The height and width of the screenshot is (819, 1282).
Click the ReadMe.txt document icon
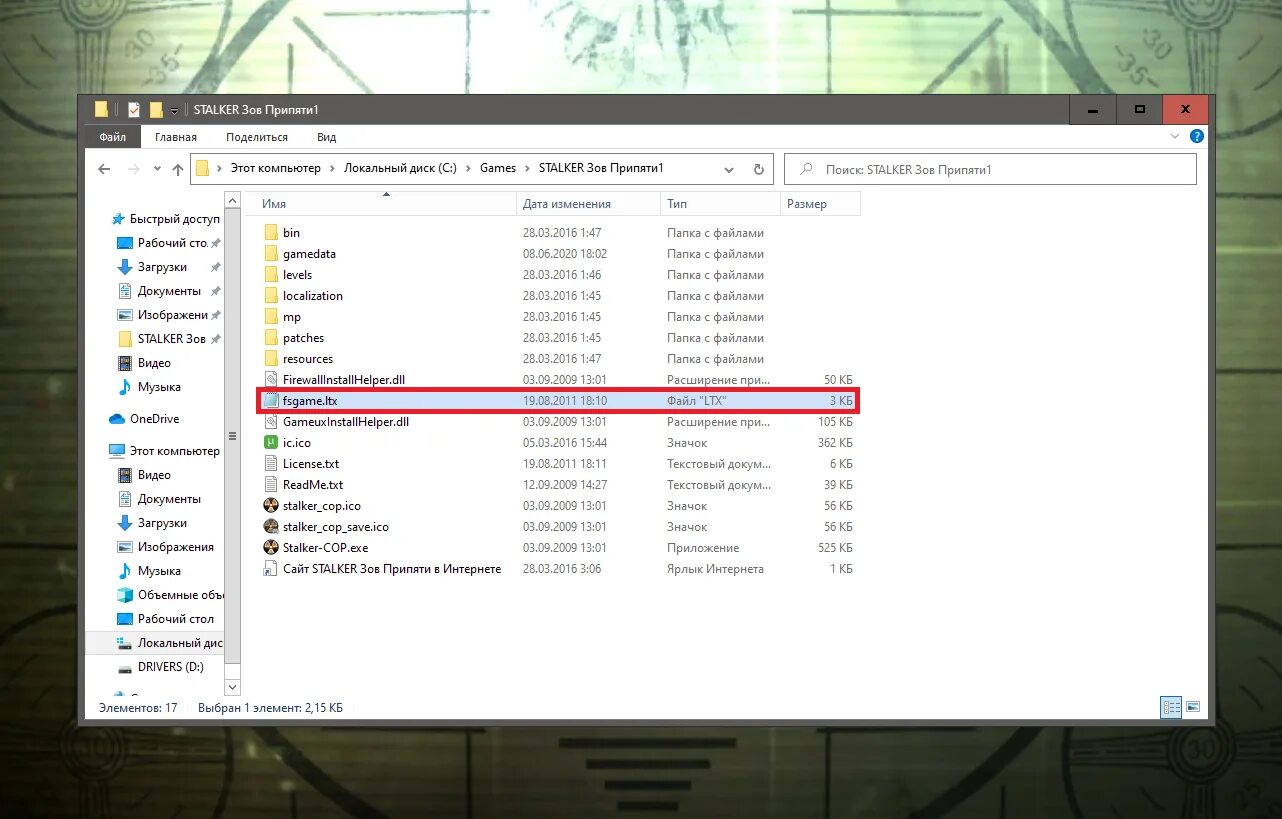click(270, 484)
